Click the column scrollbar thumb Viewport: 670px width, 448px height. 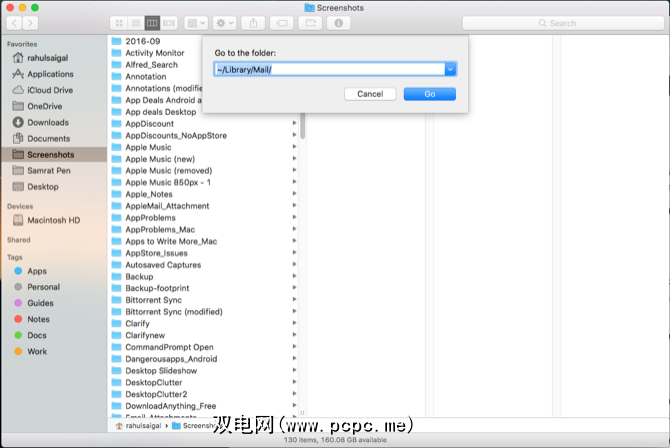(303, 126)
